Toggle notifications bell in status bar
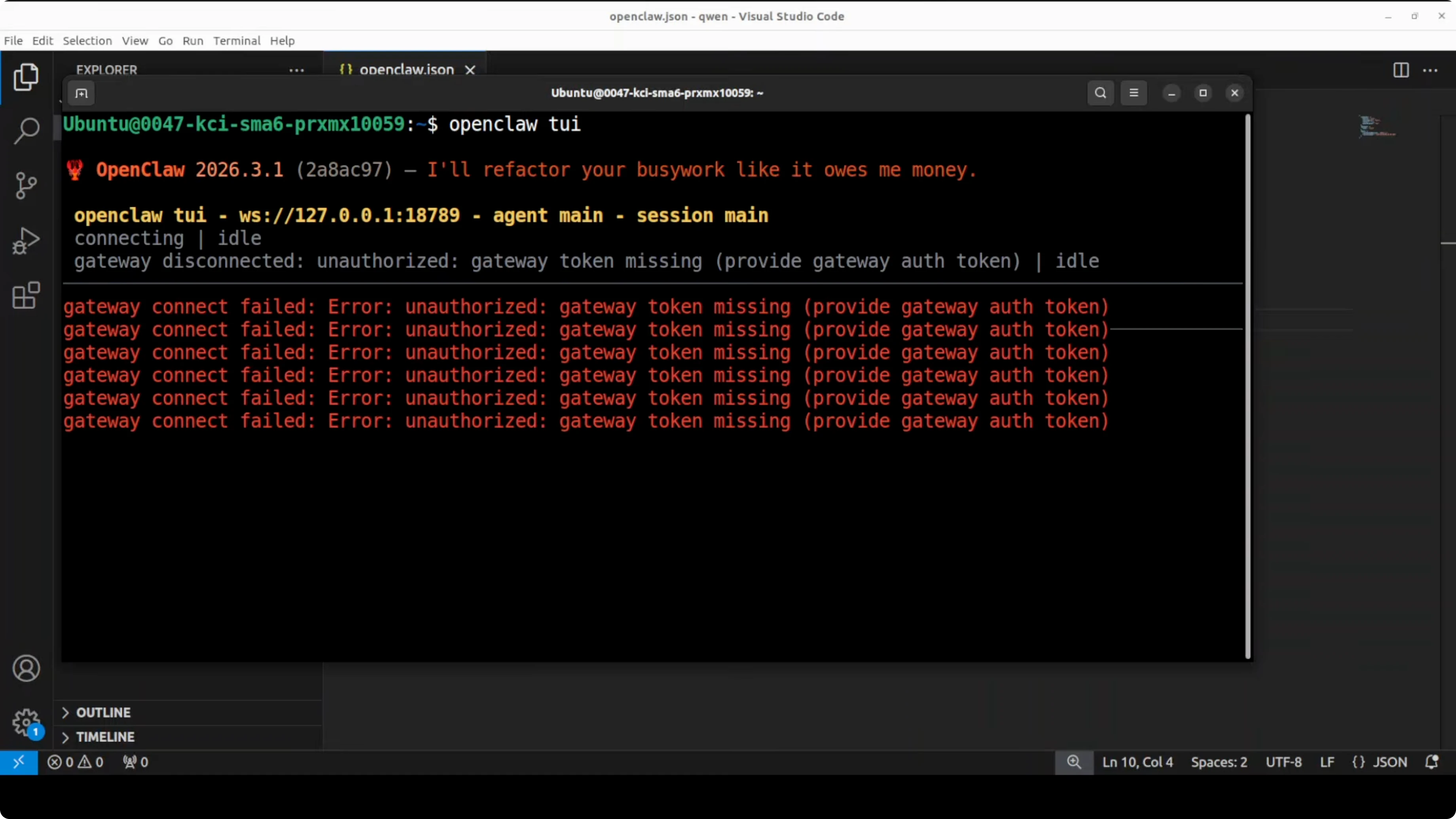 coord(1431,762)
